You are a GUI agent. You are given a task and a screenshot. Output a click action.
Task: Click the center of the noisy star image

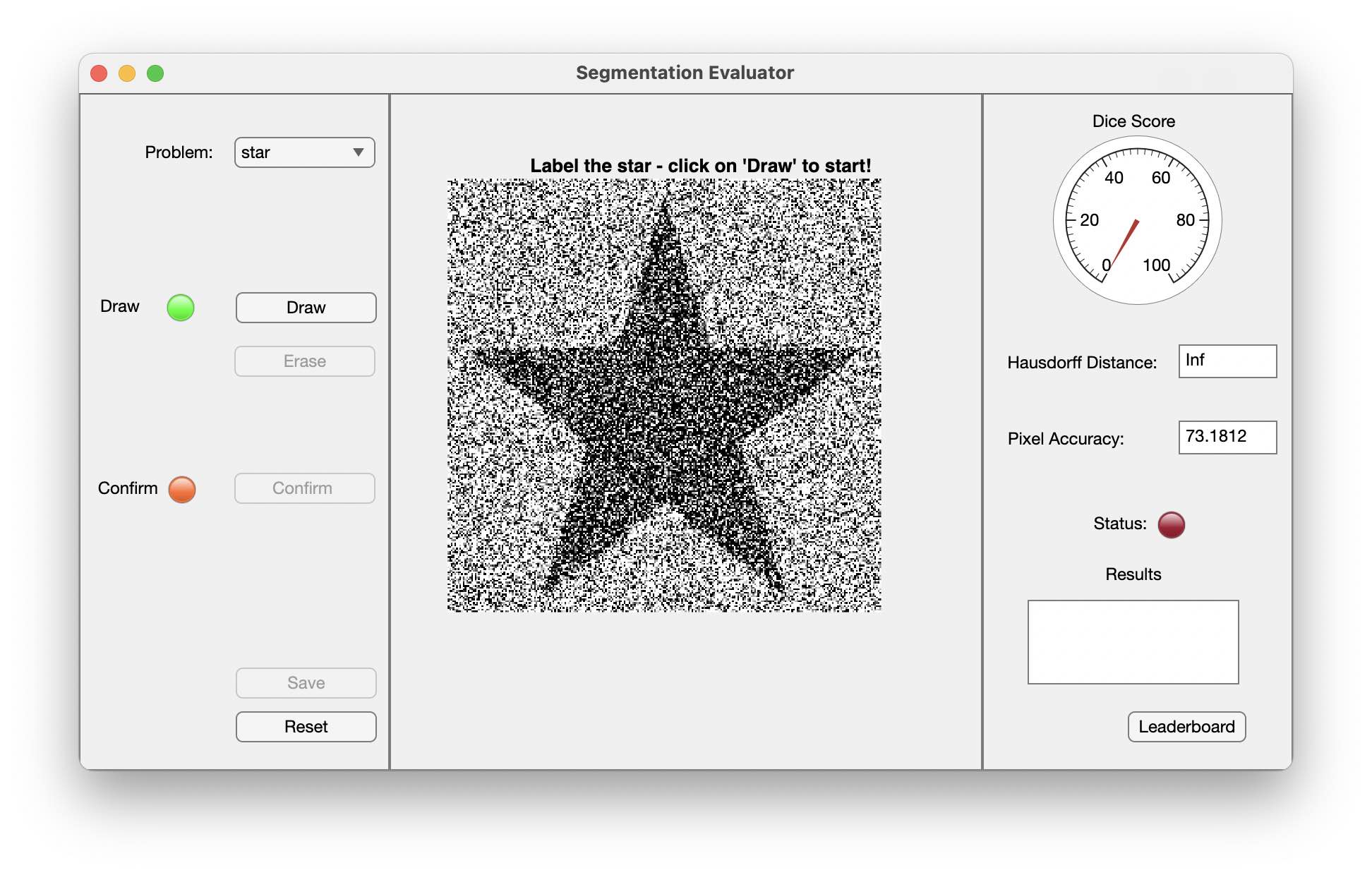664,395
